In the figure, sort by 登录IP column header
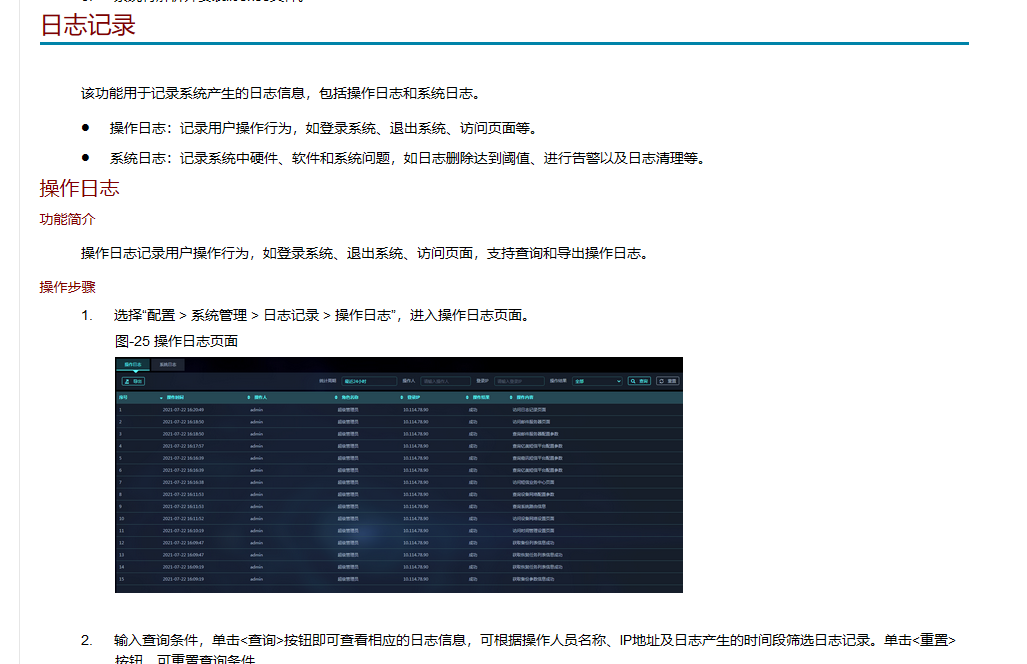Screen dimensions: 1027x664 (412, 397)
